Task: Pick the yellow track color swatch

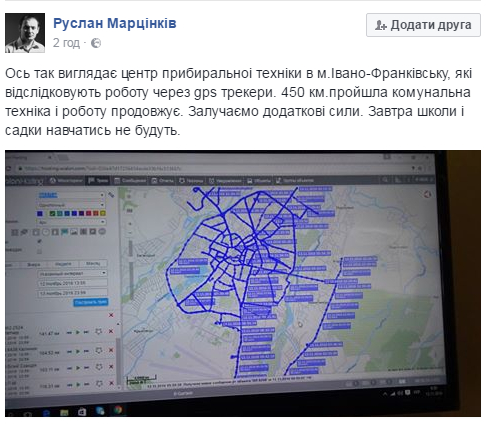Action: coord(103,213)
